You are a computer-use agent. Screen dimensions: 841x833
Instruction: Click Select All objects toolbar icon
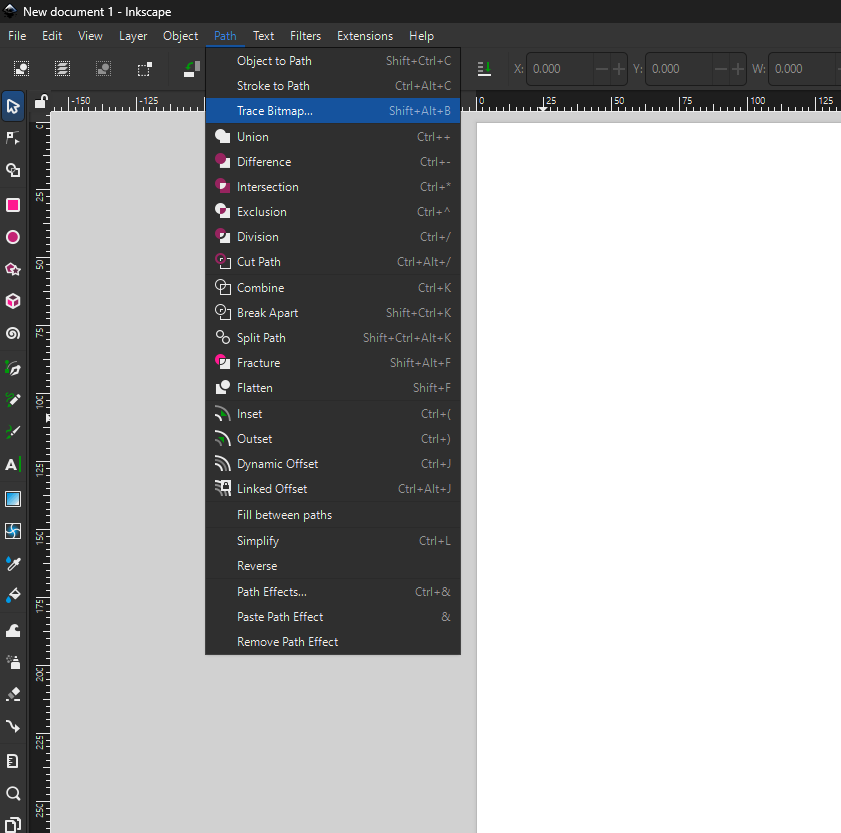[21, 69]
